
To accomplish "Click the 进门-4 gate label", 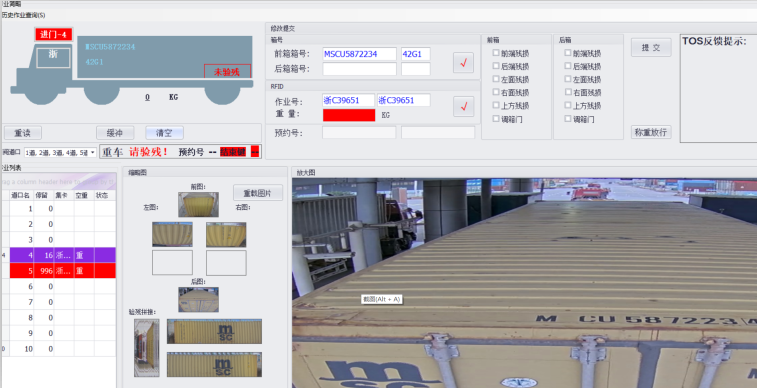I will point(54,34).
